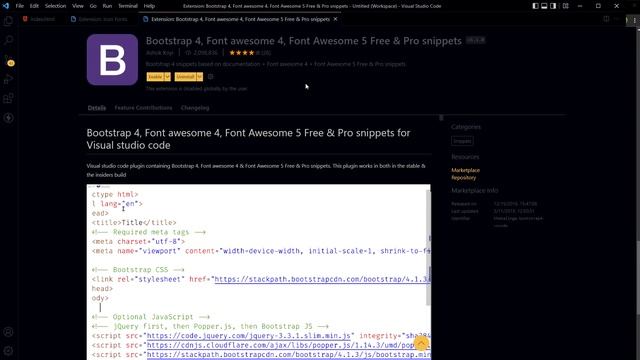
Task: Open the Edit menu
Action: 34,6
